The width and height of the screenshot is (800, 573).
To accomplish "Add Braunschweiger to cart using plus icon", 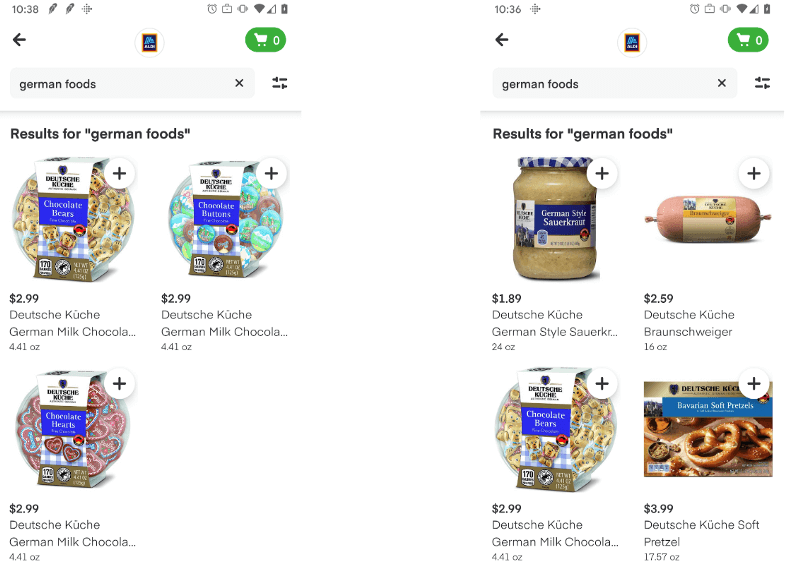I will coord(754,173).
